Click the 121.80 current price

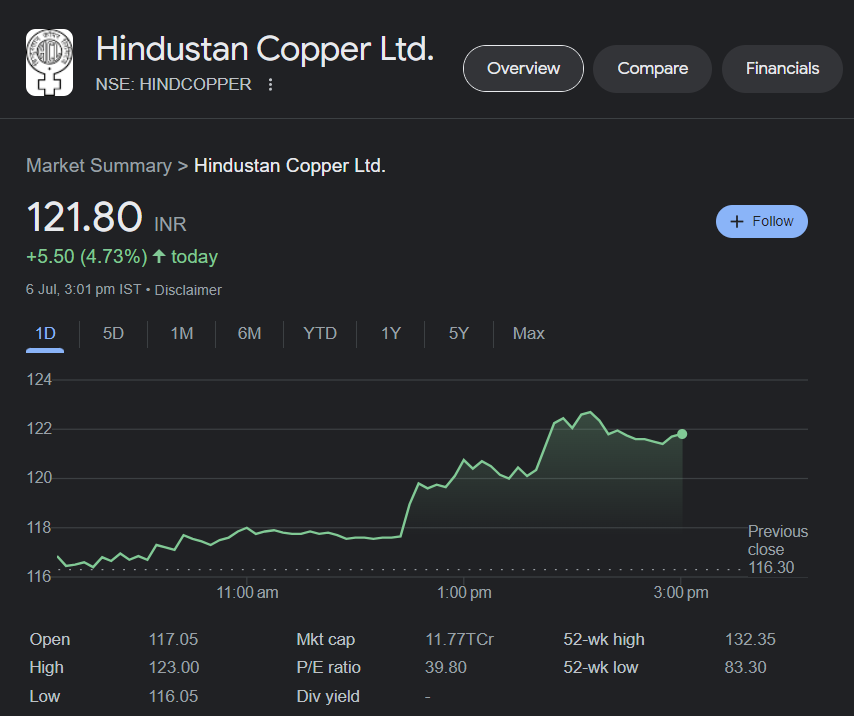click(84, 217)
